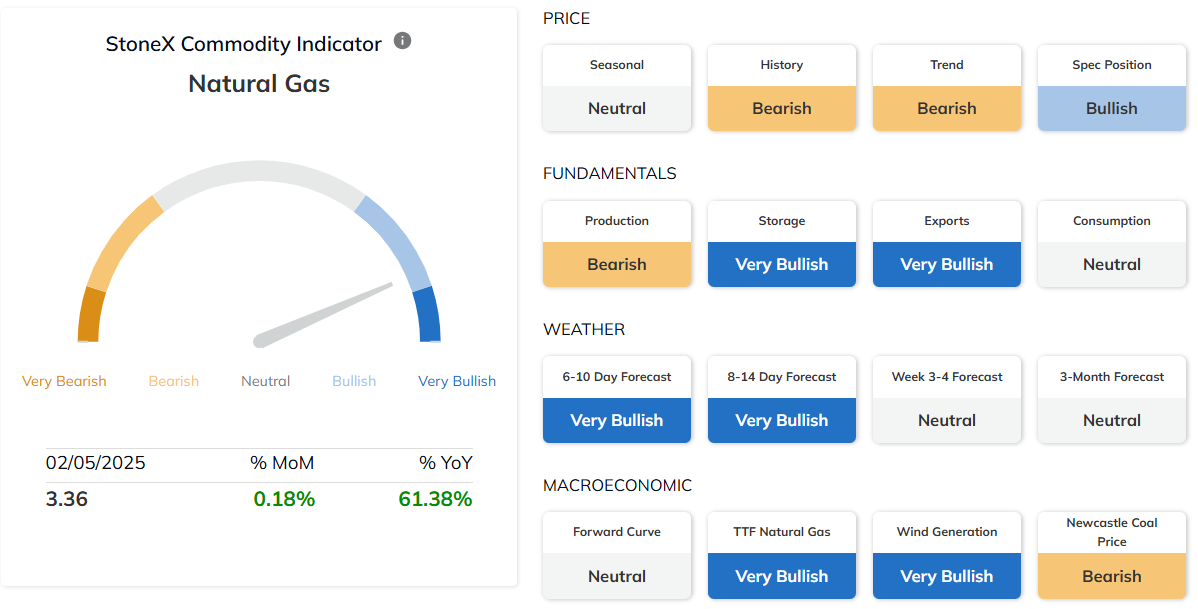1198x609 pixels.
Task: Click the info icon beside StoneX Commodity Indicator
Action: point(403,40)
